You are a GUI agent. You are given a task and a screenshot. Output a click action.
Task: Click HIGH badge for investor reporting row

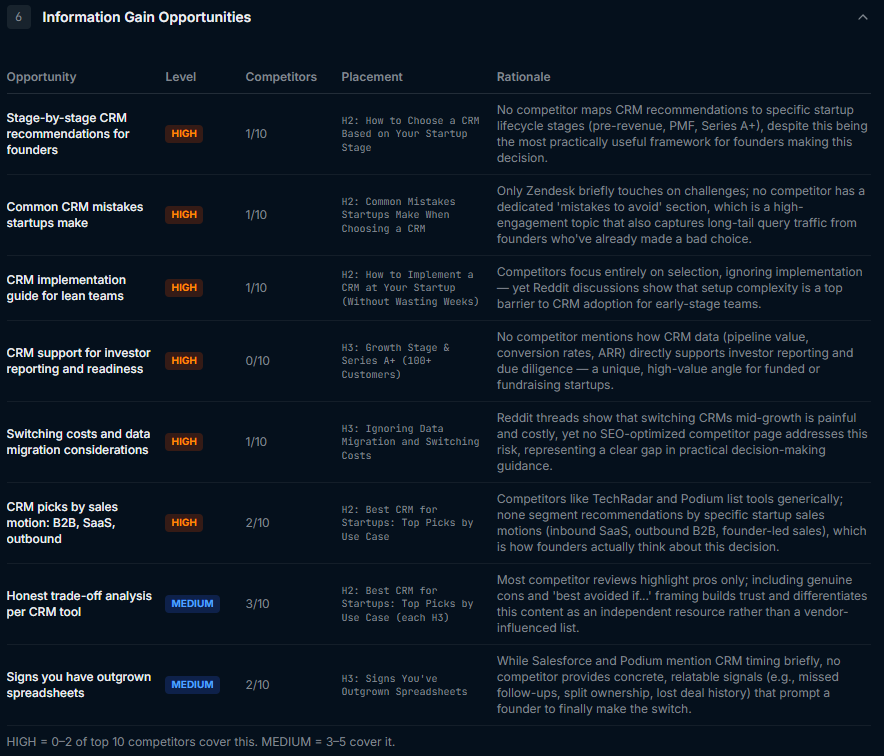point(184,361)
